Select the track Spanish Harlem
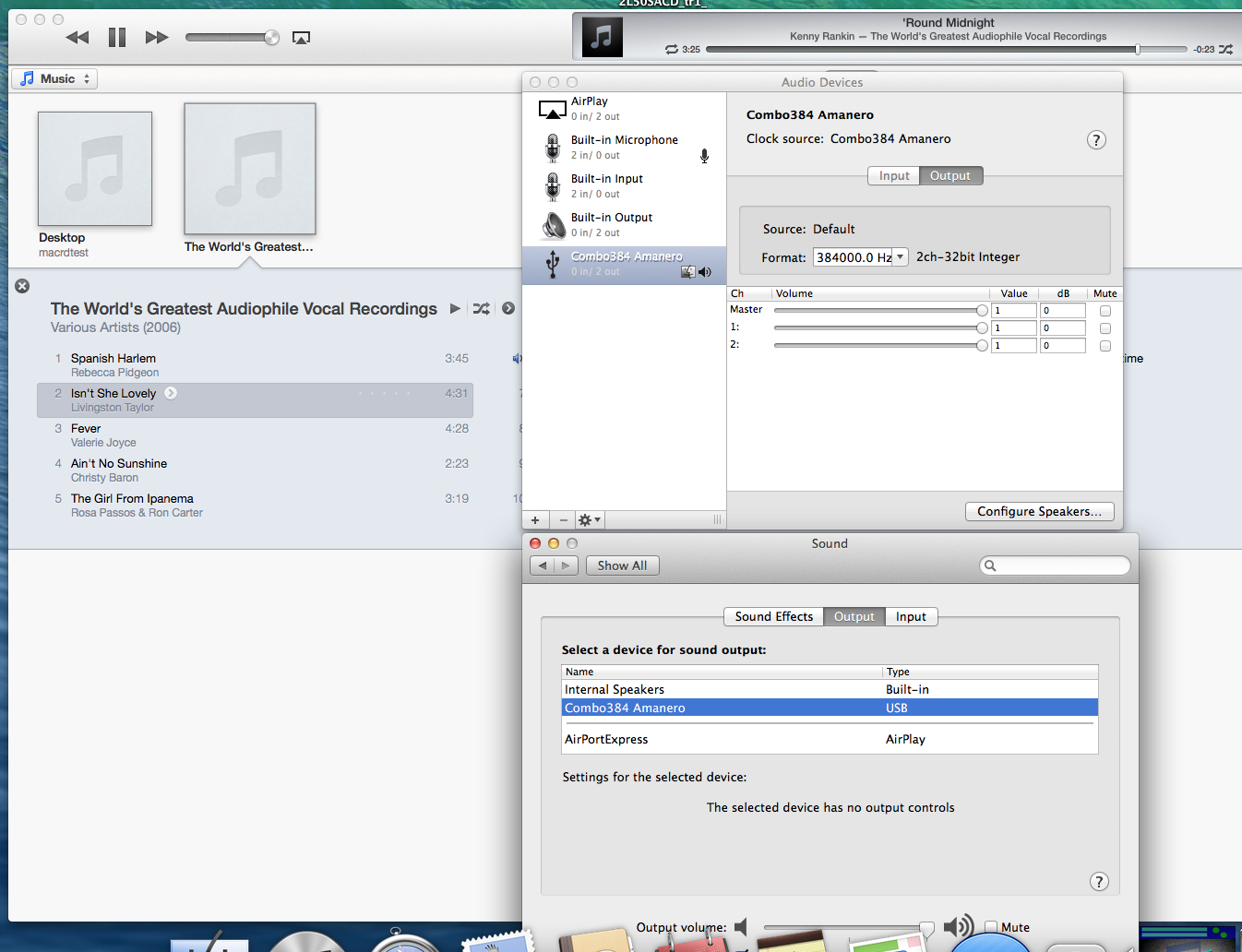The height and width of the screenshot is (952, 1242). point(255,365)
